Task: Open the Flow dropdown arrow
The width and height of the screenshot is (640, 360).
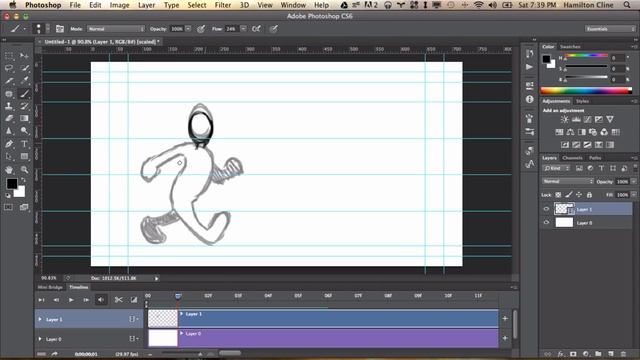Action: [243, 29]
